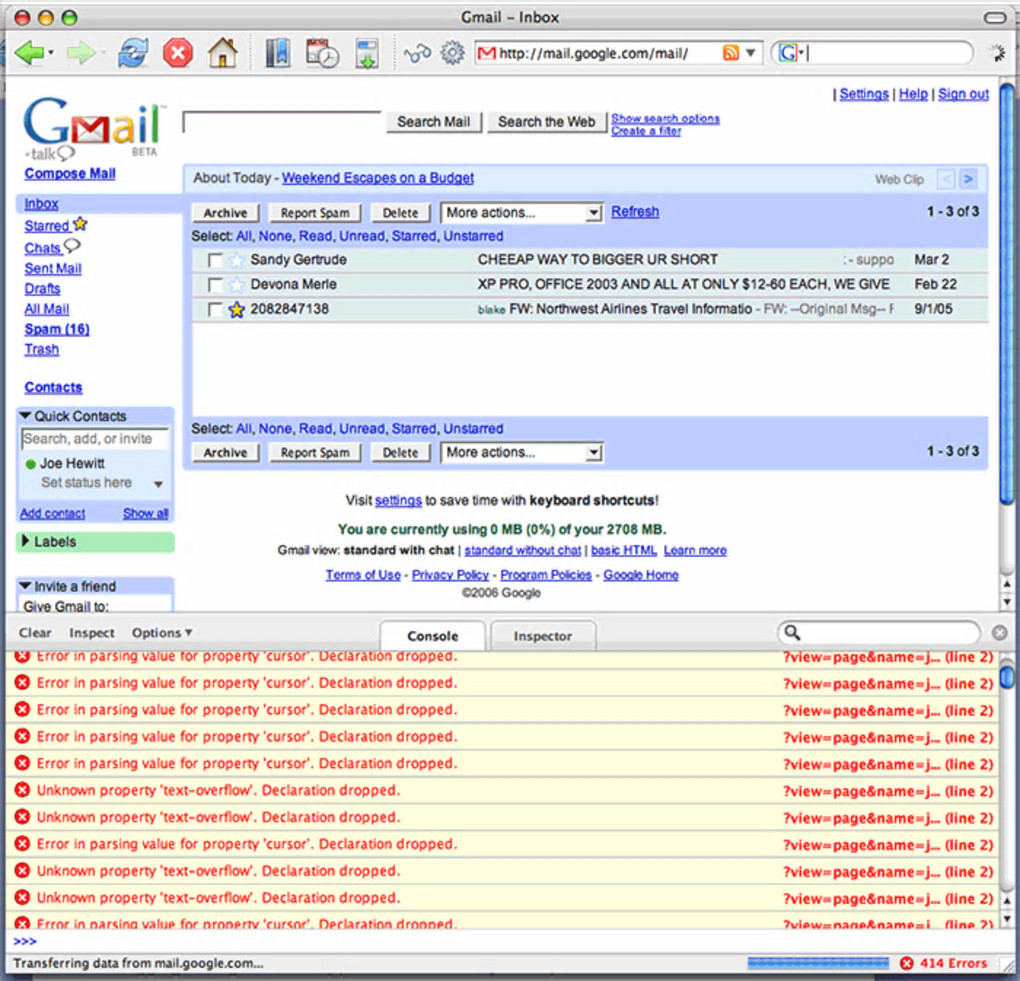Screen dimensions: 1020x981
Task: Open the Starred folder
Action: pyautogui.click(x=47, y=226)
